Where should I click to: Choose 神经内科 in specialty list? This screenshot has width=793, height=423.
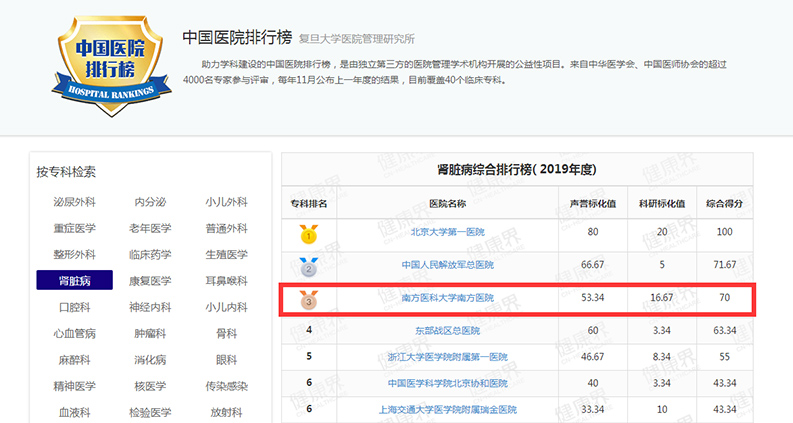(150, 307)
